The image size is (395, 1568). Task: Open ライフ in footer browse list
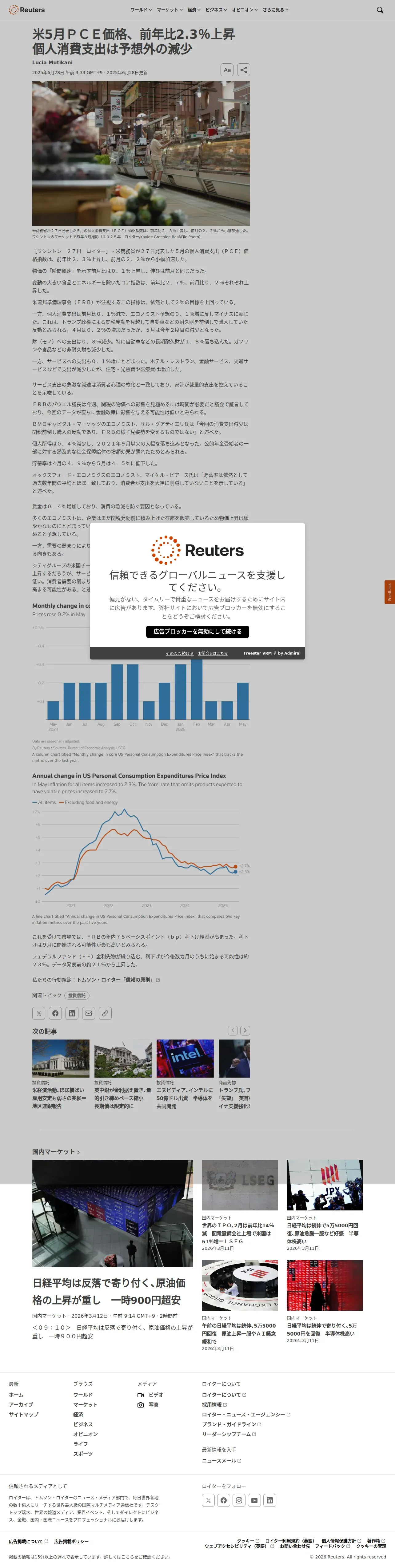(80, 1444)
